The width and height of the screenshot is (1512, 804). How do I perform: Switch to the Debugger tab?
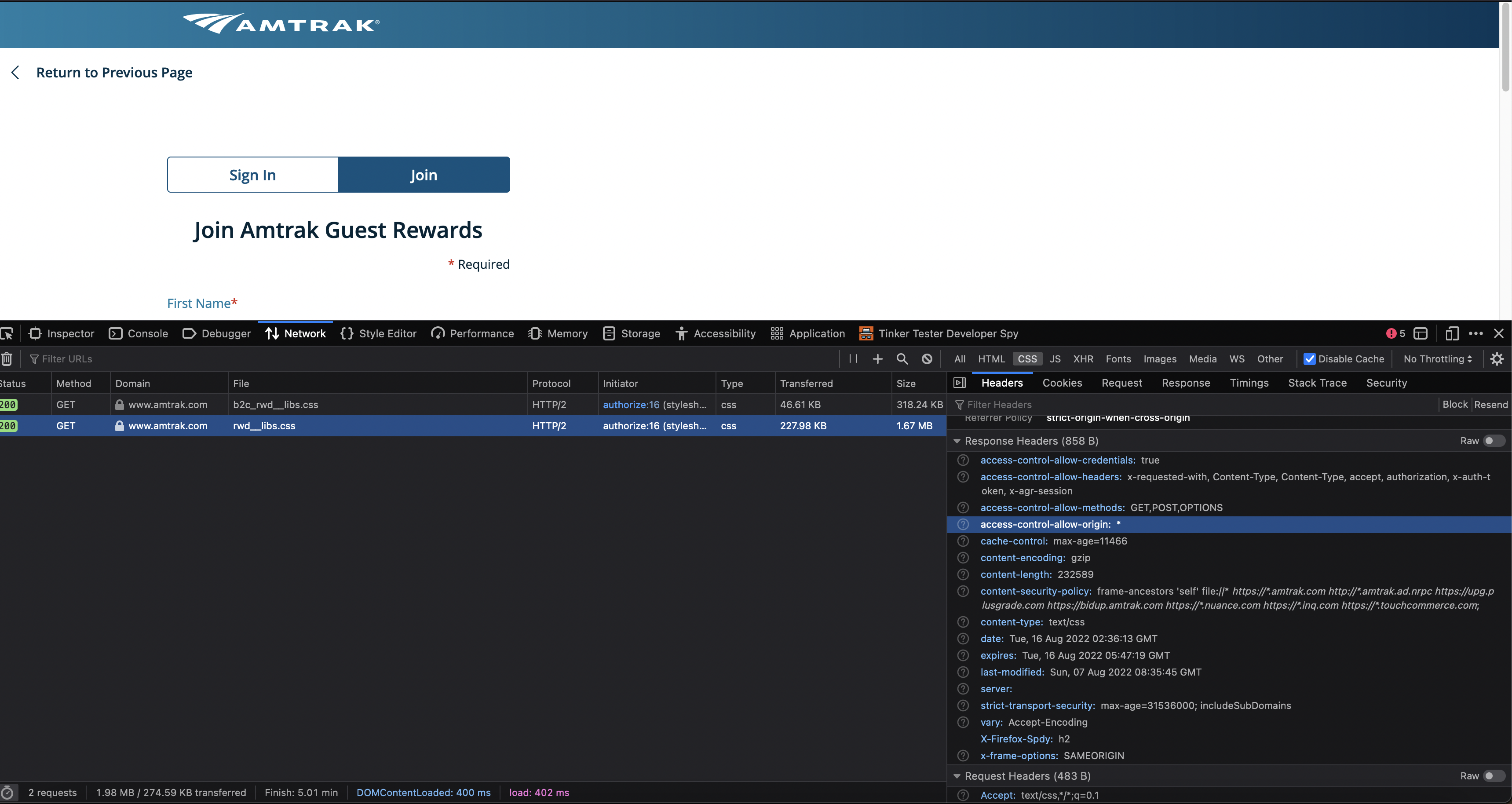coord(216,334)
